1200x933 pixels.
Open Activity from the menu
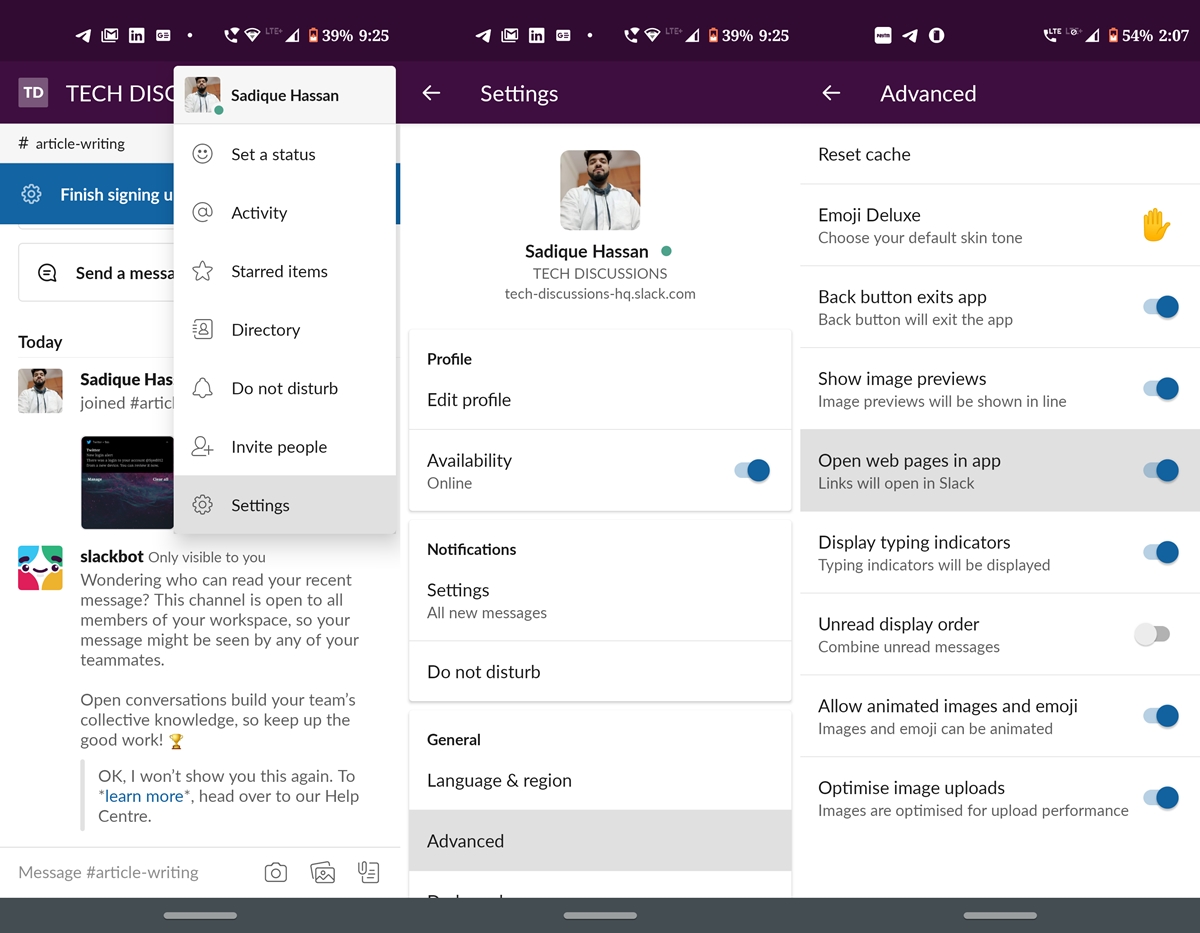click(x=285, y=212)
